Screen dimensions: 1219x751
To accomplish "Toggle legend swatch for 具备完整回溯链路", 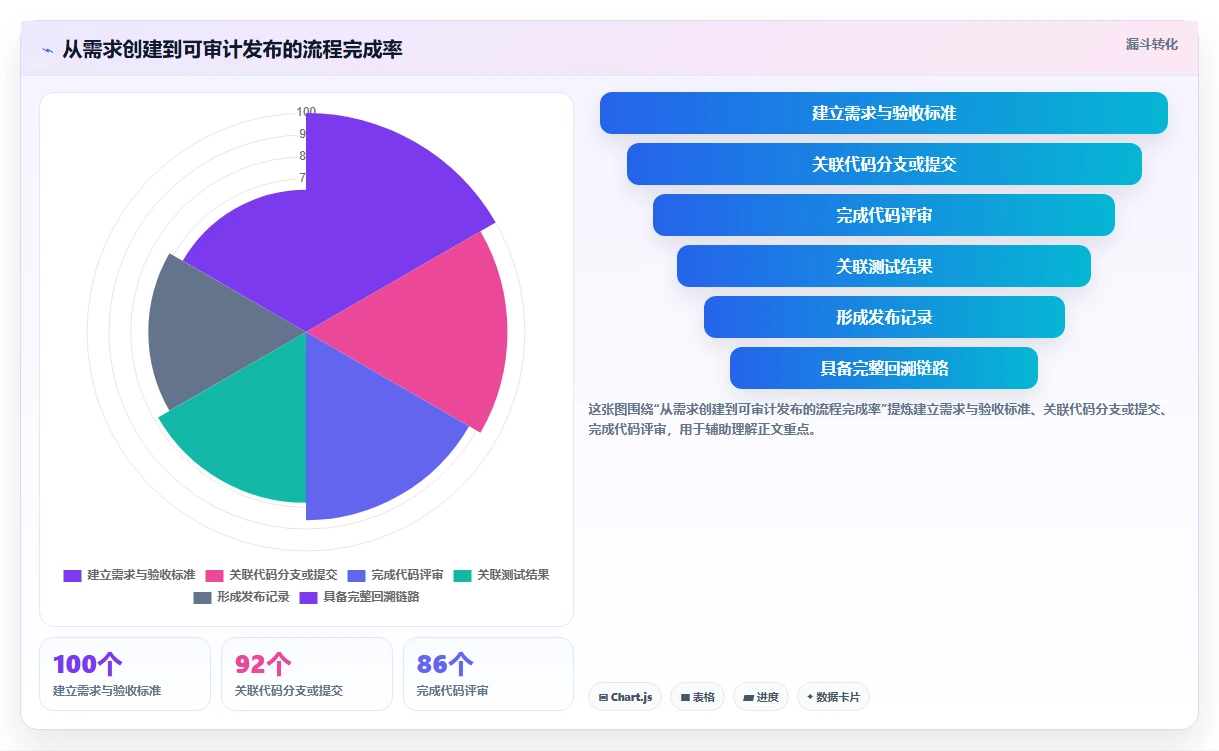I will tap(308, 598).
